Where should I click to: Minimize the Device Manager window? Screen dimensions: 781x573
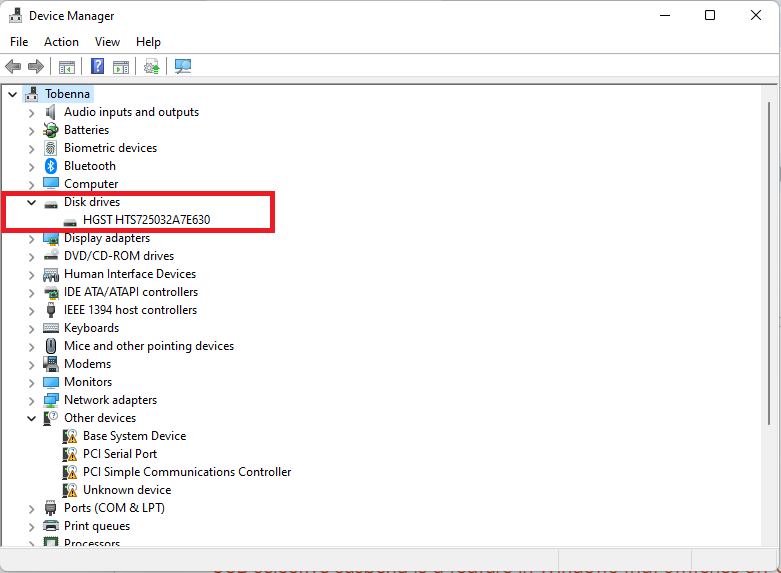coord(664,15)
